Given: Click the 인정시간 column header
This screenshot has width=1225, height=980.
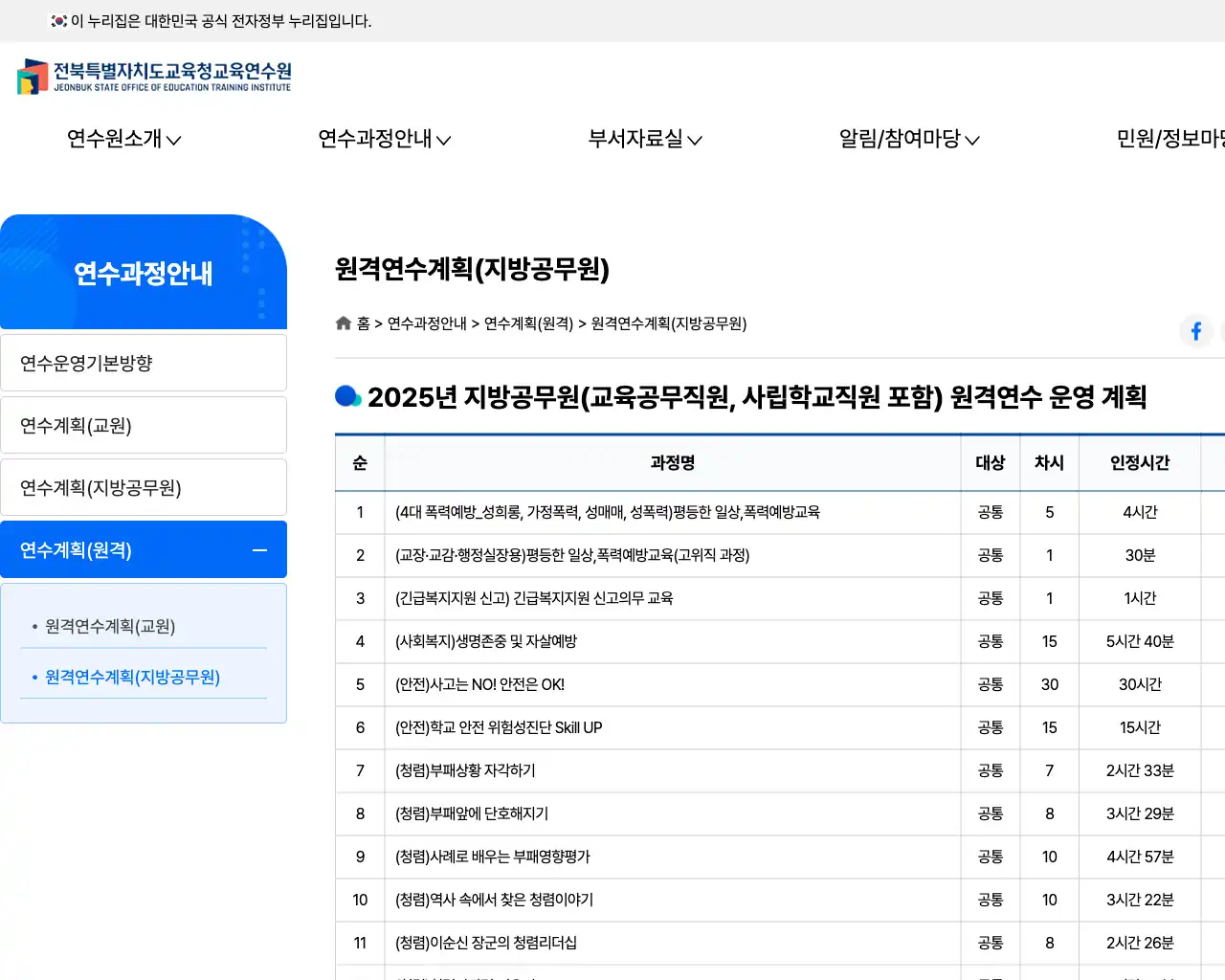Looking at the screenshot, I should pyautogui.click(x=1140, y=462).
